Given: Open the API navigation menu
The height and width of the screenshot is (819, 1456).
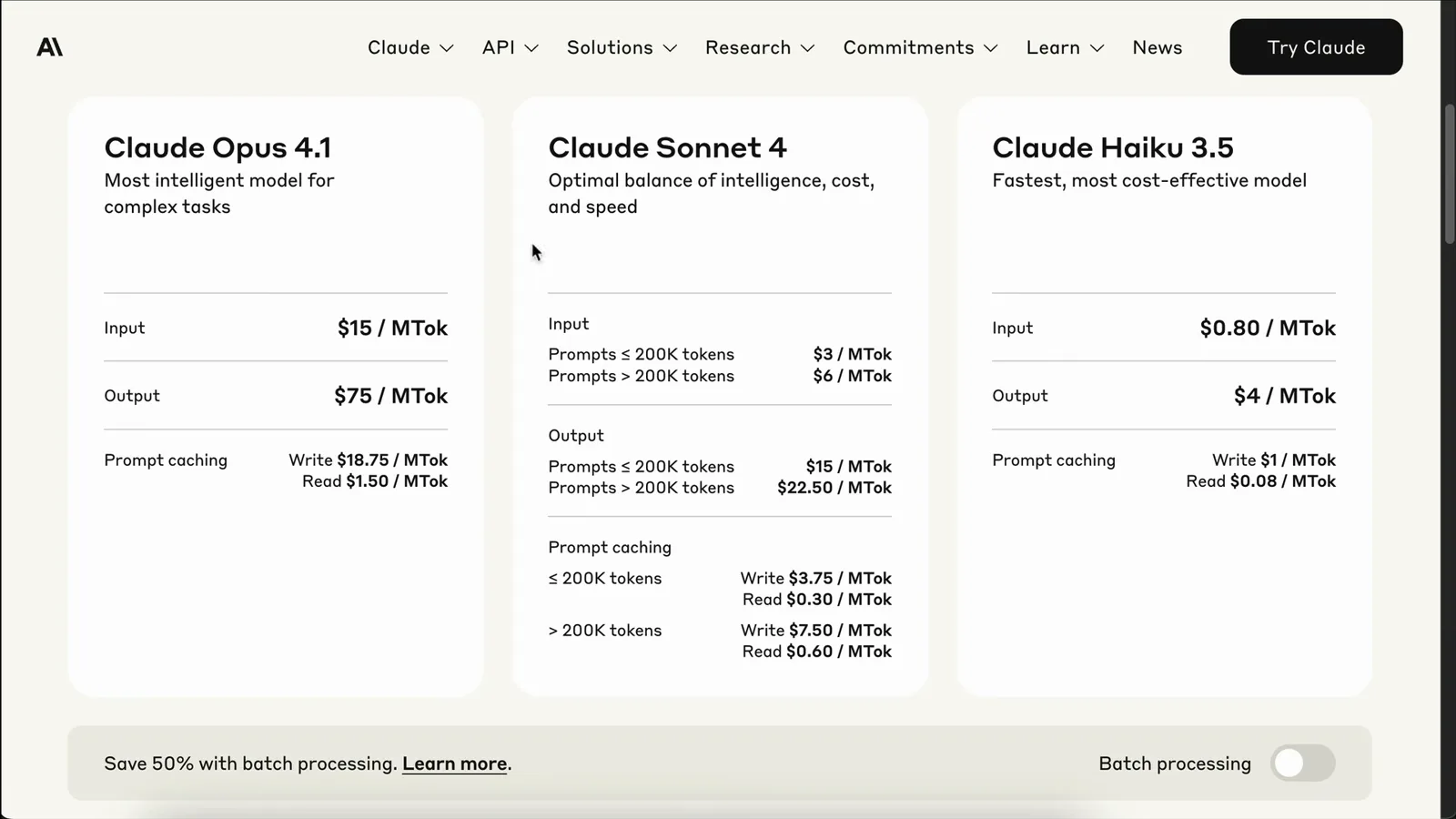Looking at the screenshot, I should 511,47.
